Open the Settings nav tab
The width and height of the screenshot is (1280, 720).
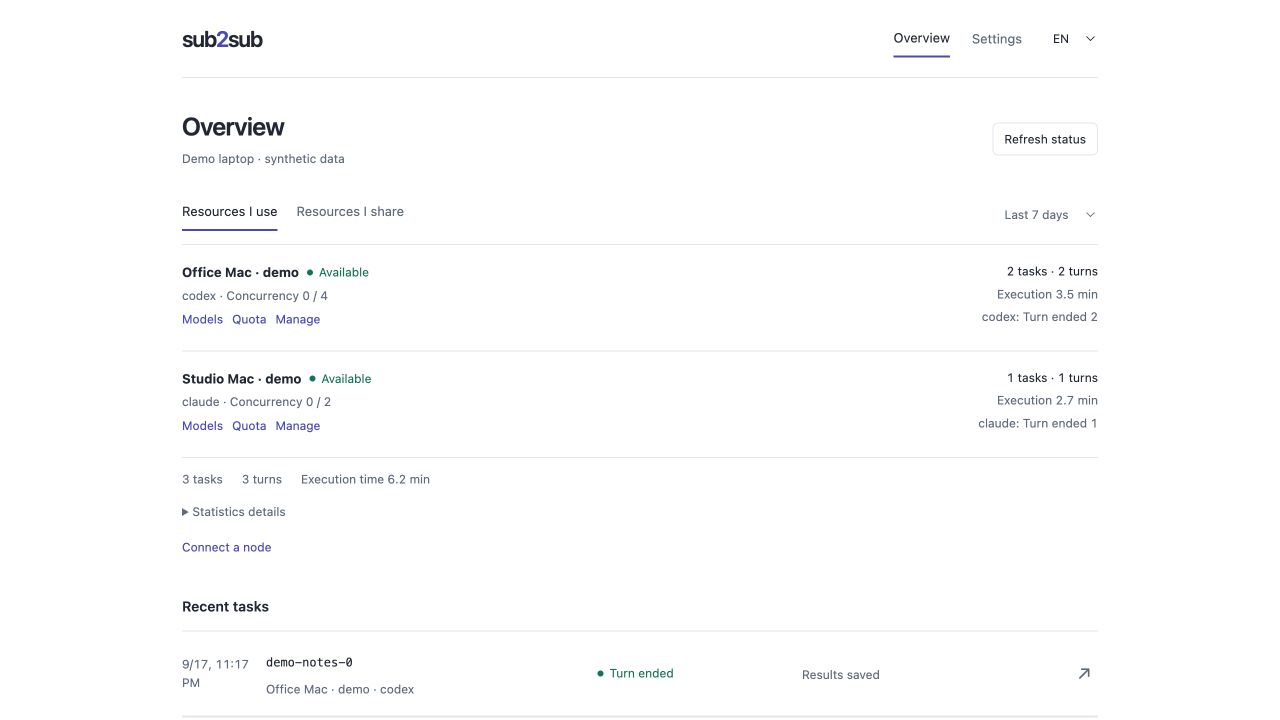[997, 39]
